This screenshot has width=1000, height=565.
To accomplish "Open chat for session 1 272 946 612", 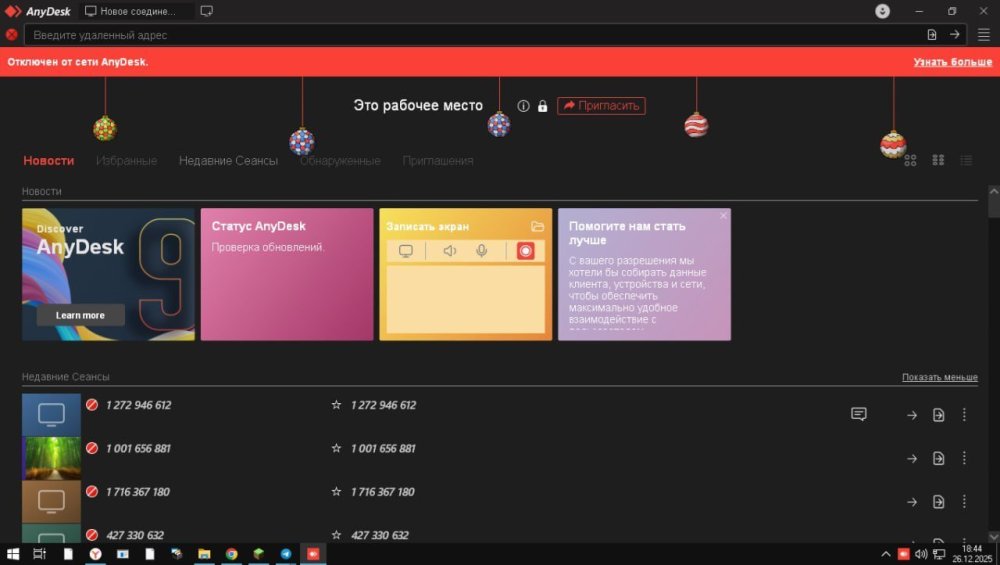I will pyautogui.click(x=858, y=415).
